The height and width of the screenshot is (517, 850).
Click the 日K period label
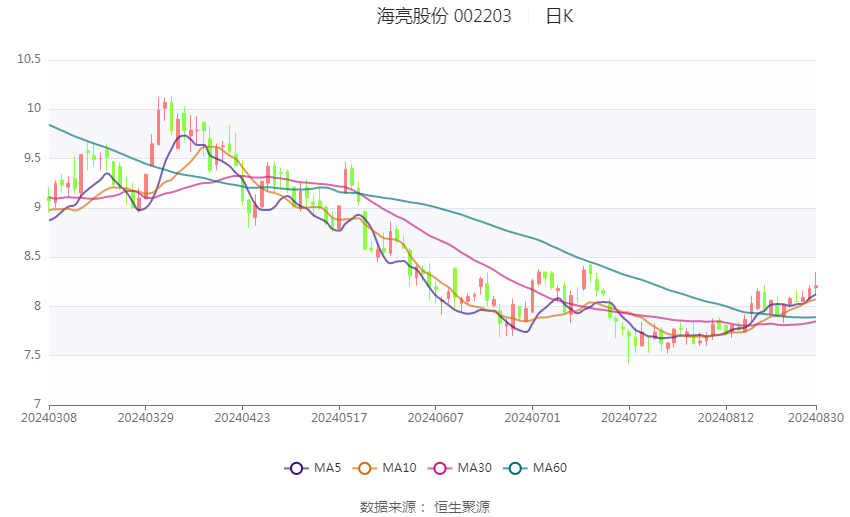point(559,16)
